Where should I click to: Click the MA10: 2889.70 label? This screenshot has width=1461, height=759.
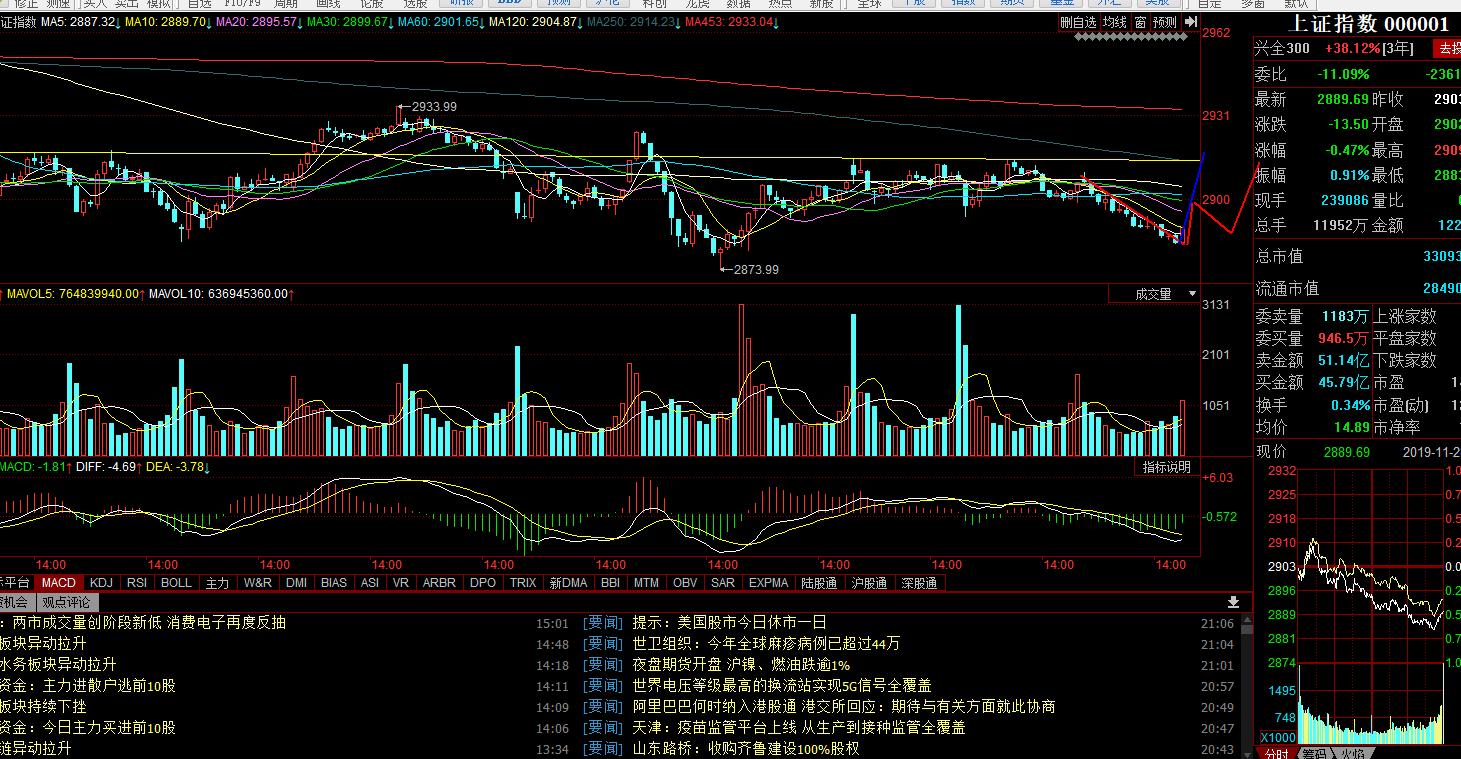pyautogui.click(x=167, y=21)
